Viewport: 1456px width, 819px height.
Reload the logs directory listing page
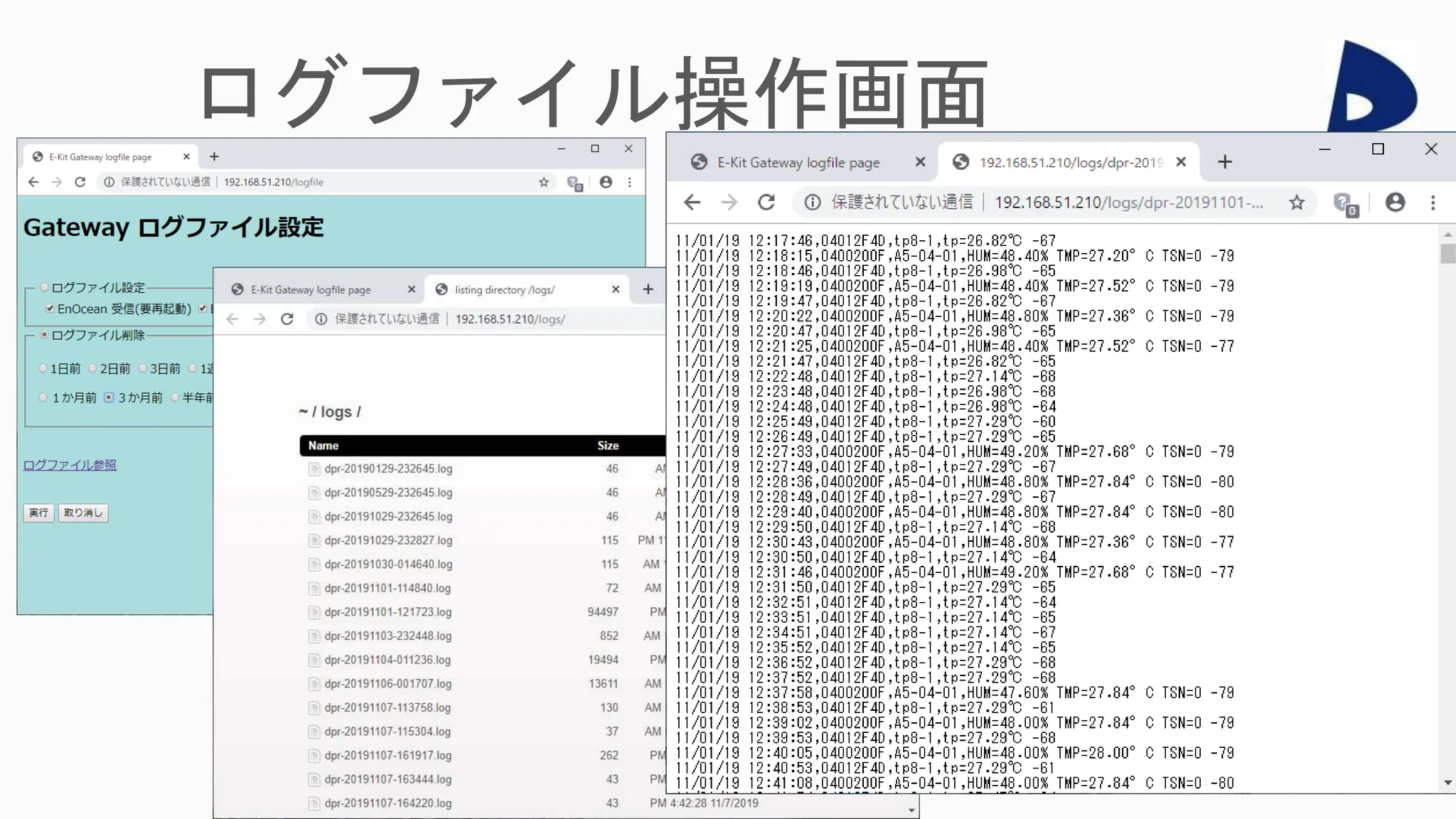[287, 319]
